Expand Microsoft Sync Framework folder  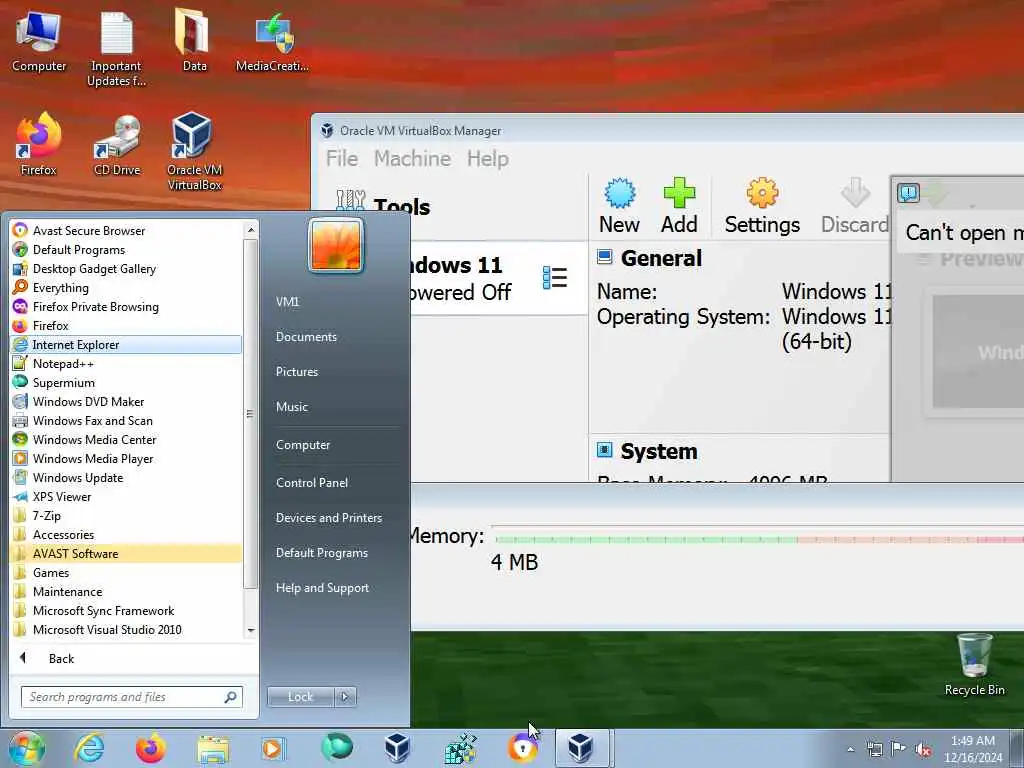click(x=125, y=611)
